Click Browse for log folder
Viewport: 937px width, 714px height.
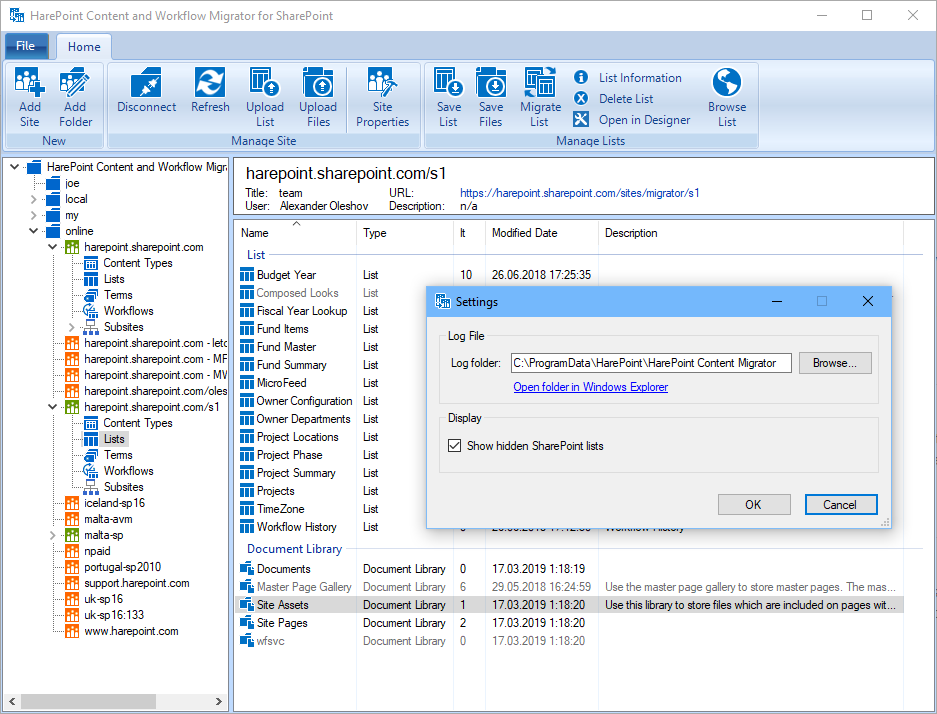point(835,363)
